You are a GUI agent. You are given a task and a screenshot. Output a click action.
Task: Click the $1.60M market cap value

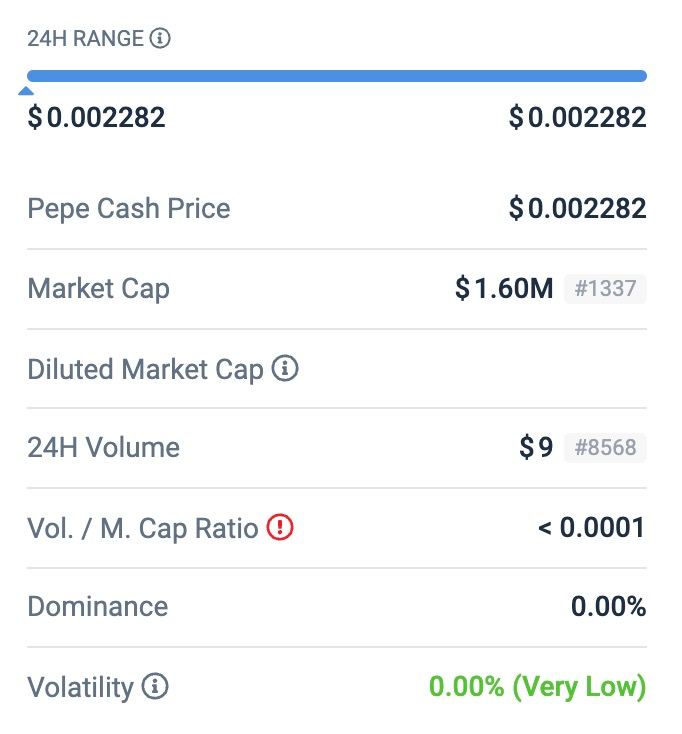click(504, 288)
